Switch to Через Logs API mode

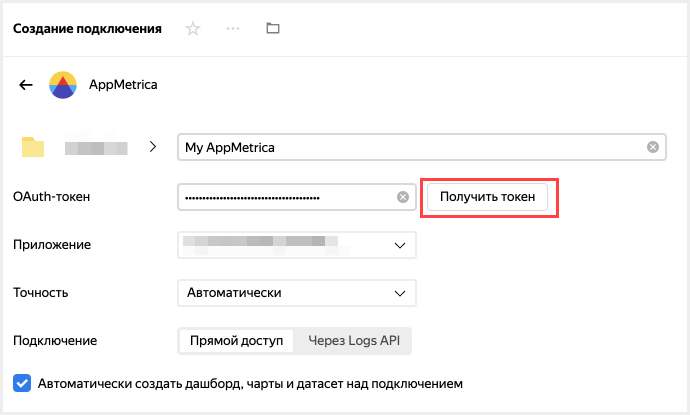[353, 341]
